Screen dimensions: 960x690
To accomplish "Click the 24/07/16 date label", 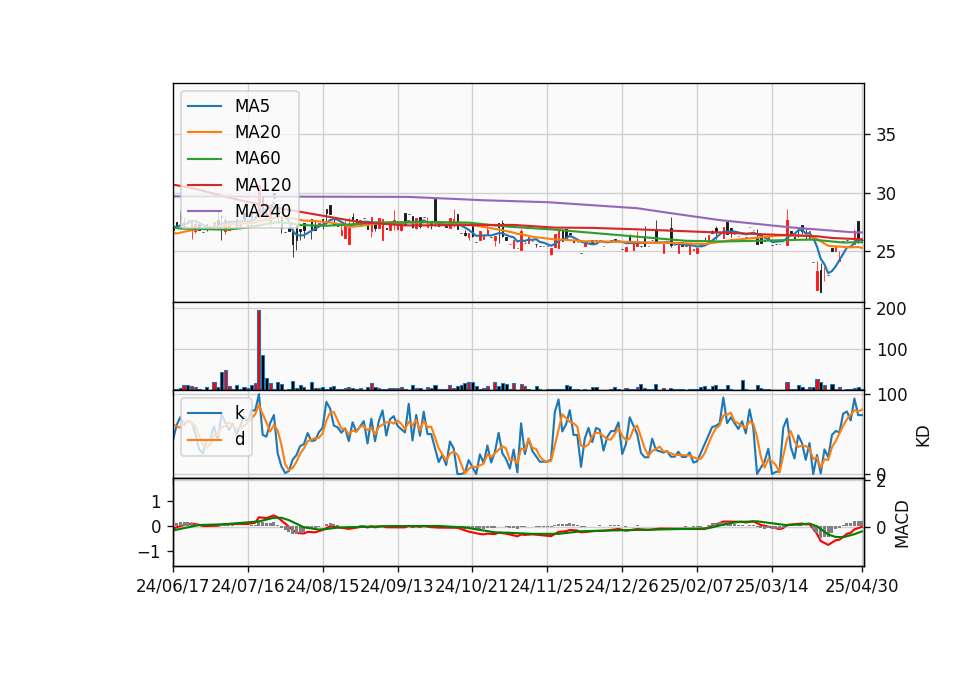I will coord(248,586).
